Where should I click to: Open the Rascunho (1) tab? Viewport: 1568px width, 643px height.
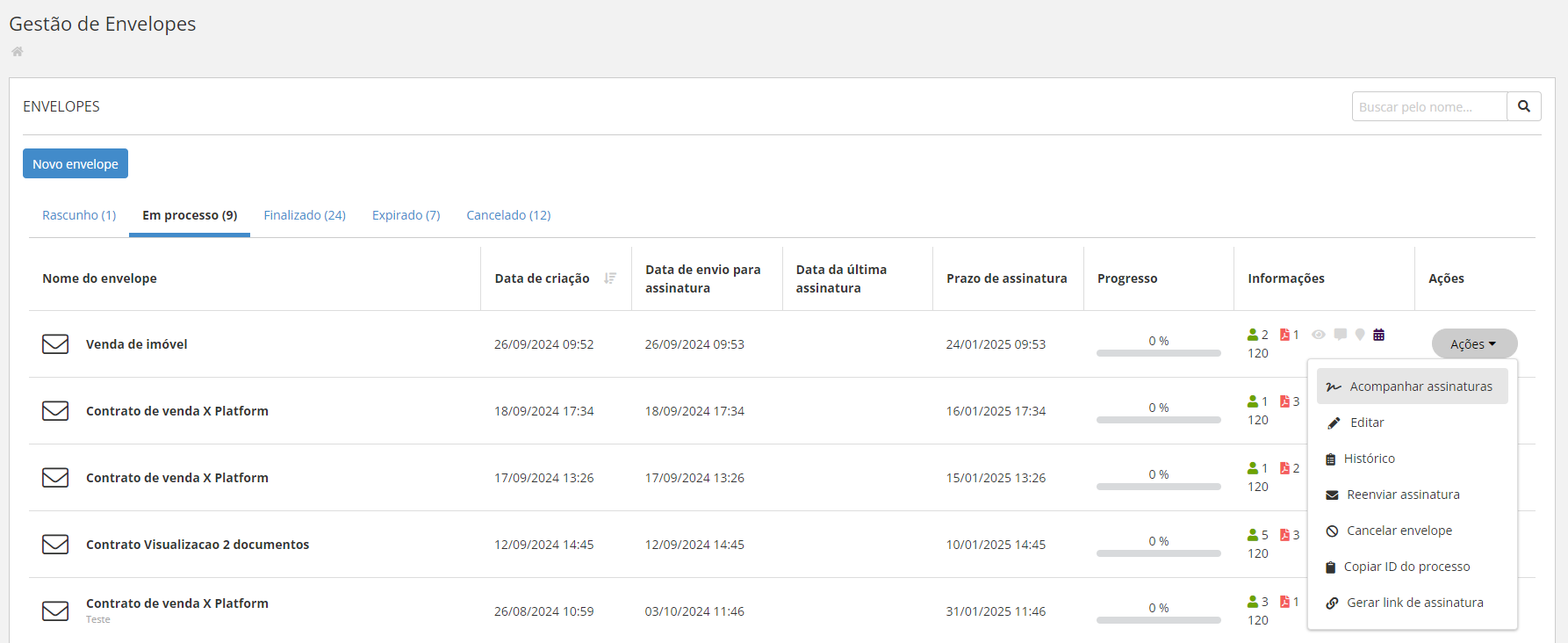pos(79,215)
